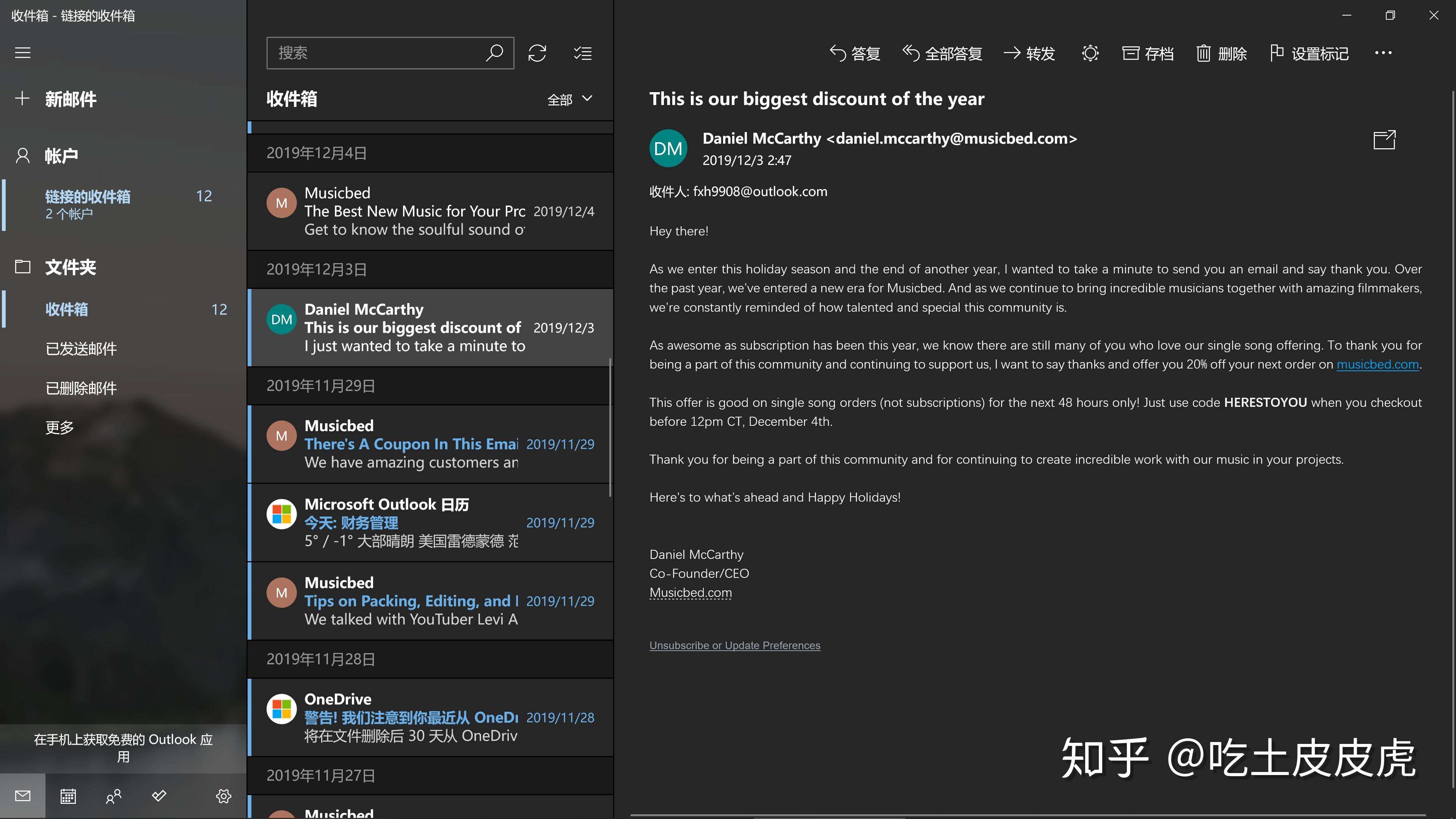Open the email in a new window icon
This screenshot has width=1456, height=819.
tap(1385, 140)
